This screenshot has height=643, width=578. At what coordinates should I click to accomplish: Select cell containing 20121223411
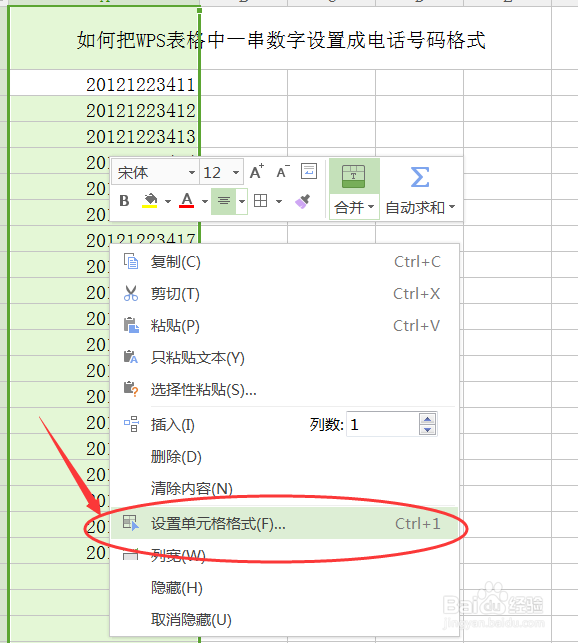point(105,82)
